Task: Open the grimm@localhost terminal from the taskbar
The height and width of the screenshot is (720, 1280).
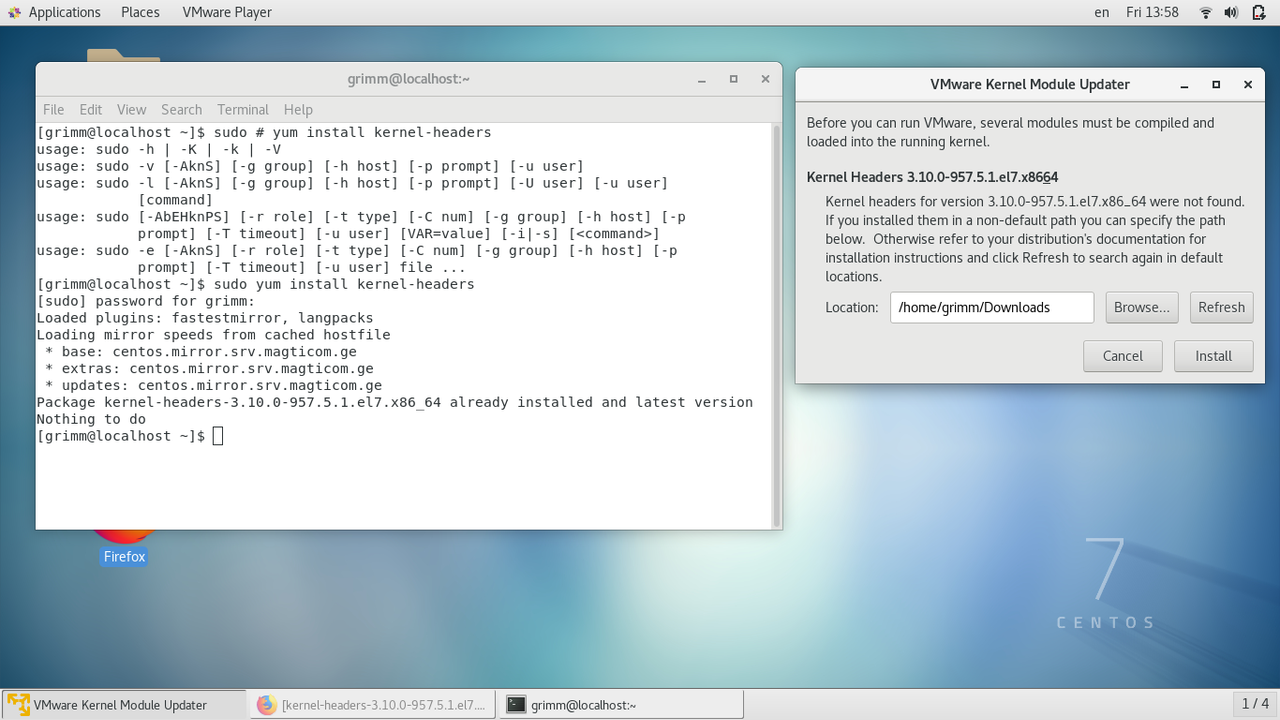Action: [x=620, y=704]
